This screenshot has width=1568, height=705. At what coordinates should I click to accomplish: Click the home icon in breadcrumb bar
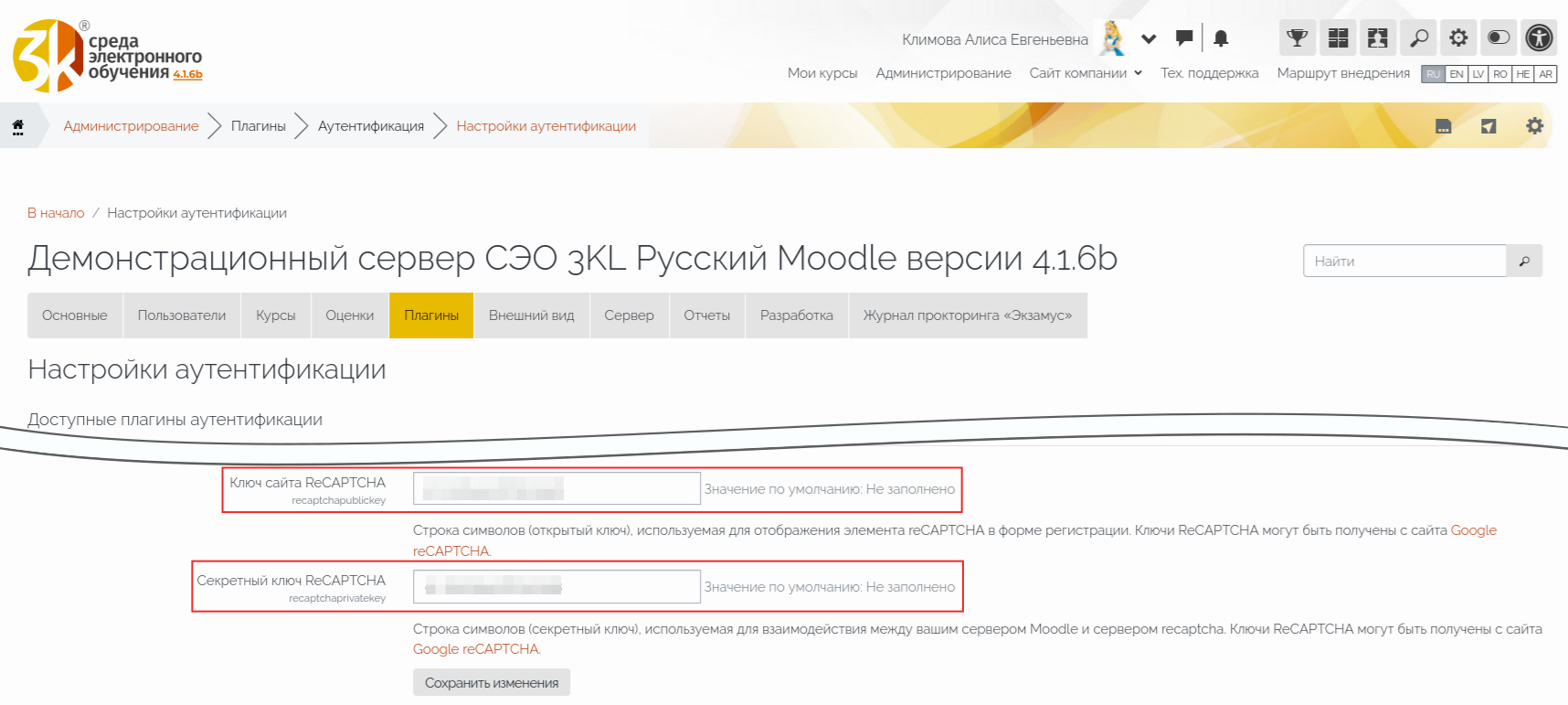17,126
